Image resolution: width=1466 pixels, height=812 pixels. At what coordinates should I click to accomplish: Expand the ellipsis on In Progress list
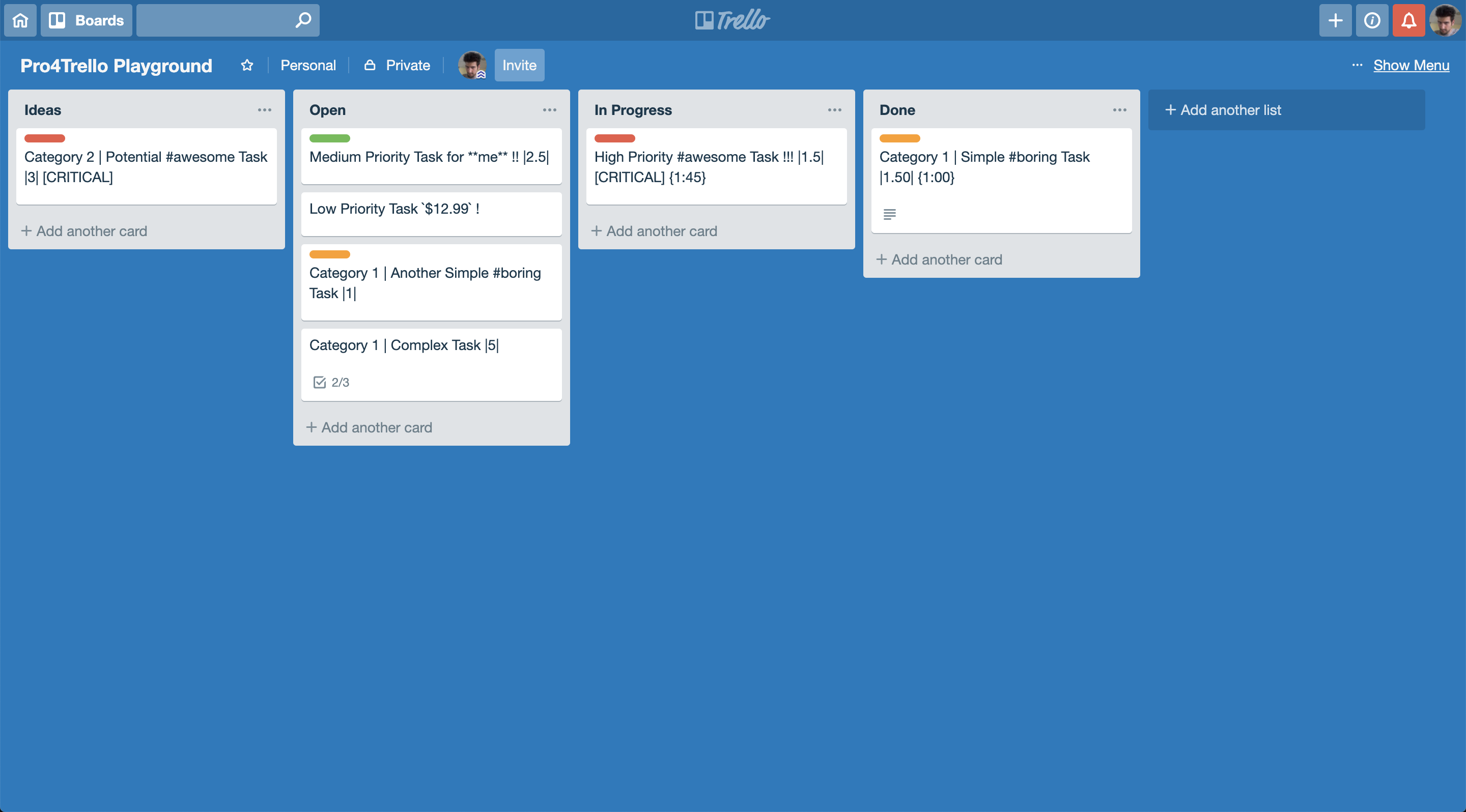(836, 110)
